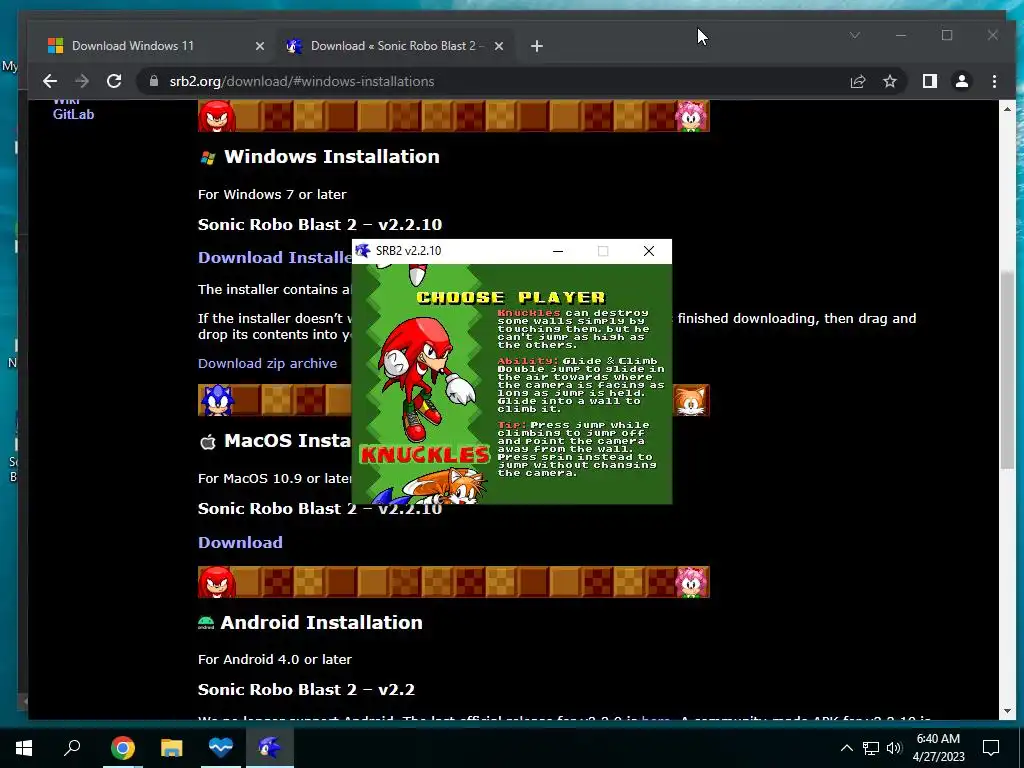Click Sonic icon on middle banner

point(216,400)
